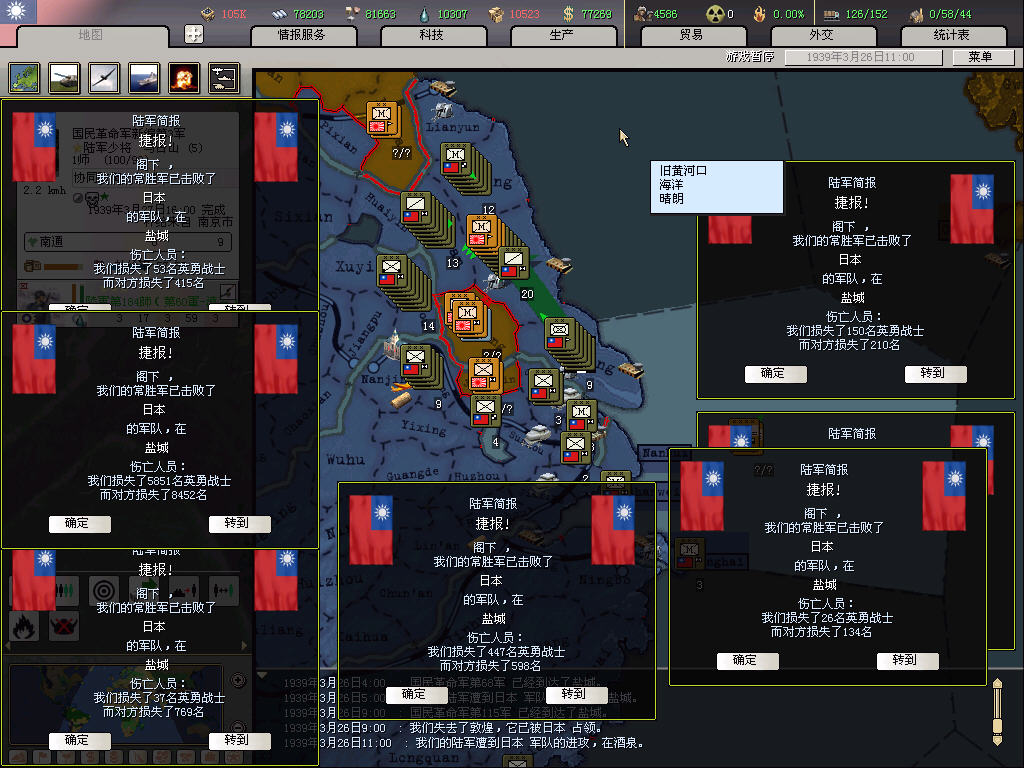Click the message log scrollbar at bottom right
This screenshot has width=1024, height=768.
pyautogui.click(x=996, y=711)
